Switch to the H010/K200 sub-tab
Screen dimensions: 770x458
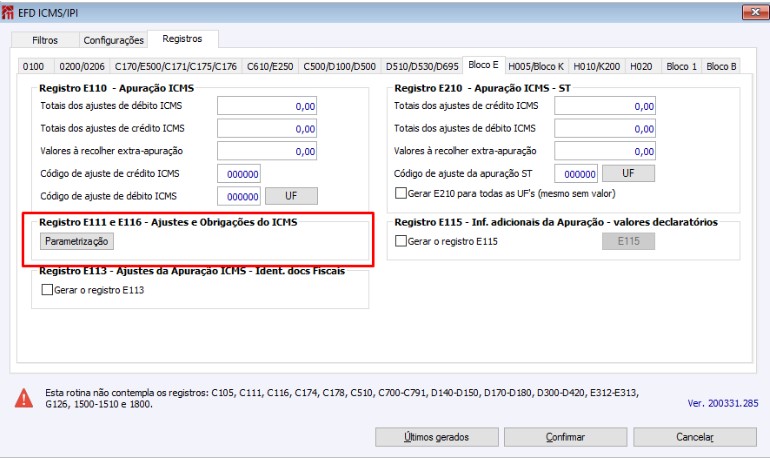pyautogui.click(x=597, y=66)
